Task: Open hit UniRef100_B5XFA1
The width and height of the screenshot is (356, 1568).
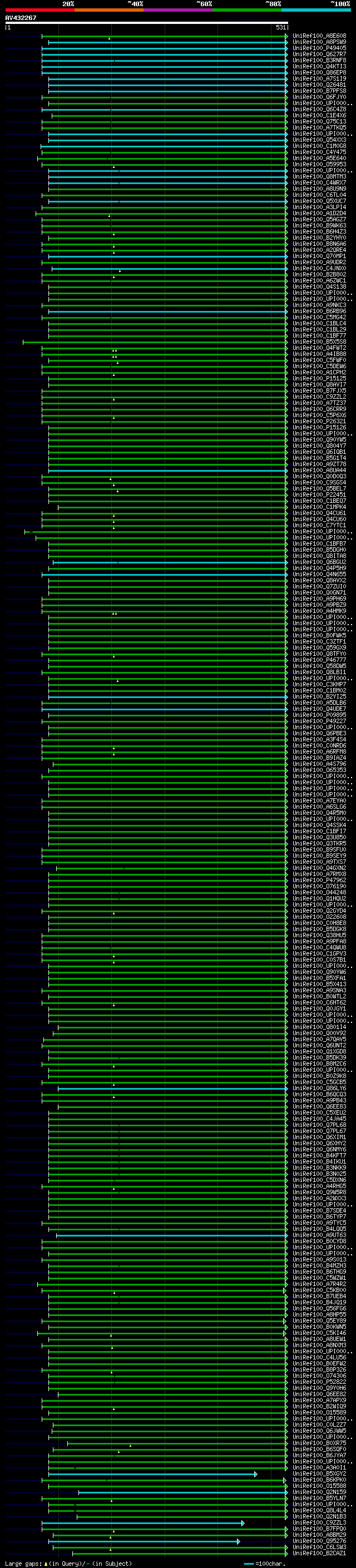Action: click(319, 978)
